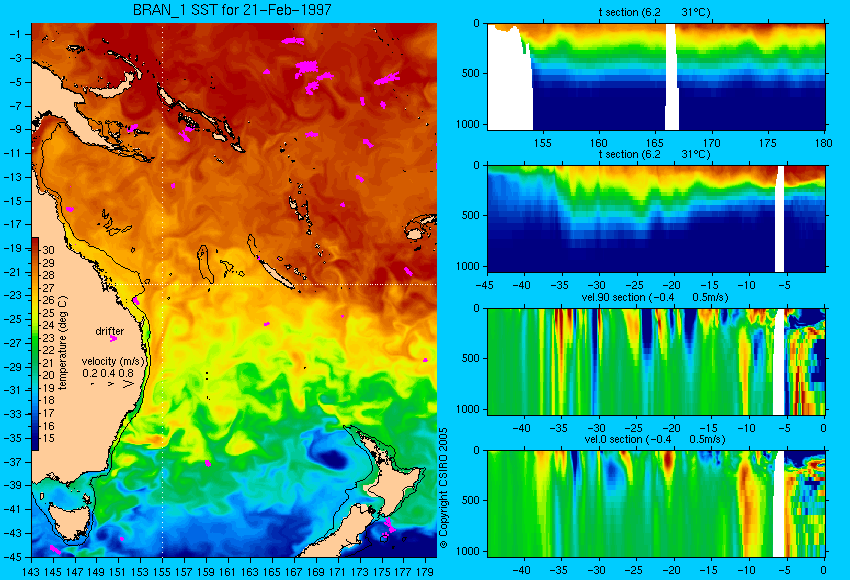Screen dimensions: 850x580
Task: Click the '-1' latitude tick on the map axis
Action: click(16, 34)
